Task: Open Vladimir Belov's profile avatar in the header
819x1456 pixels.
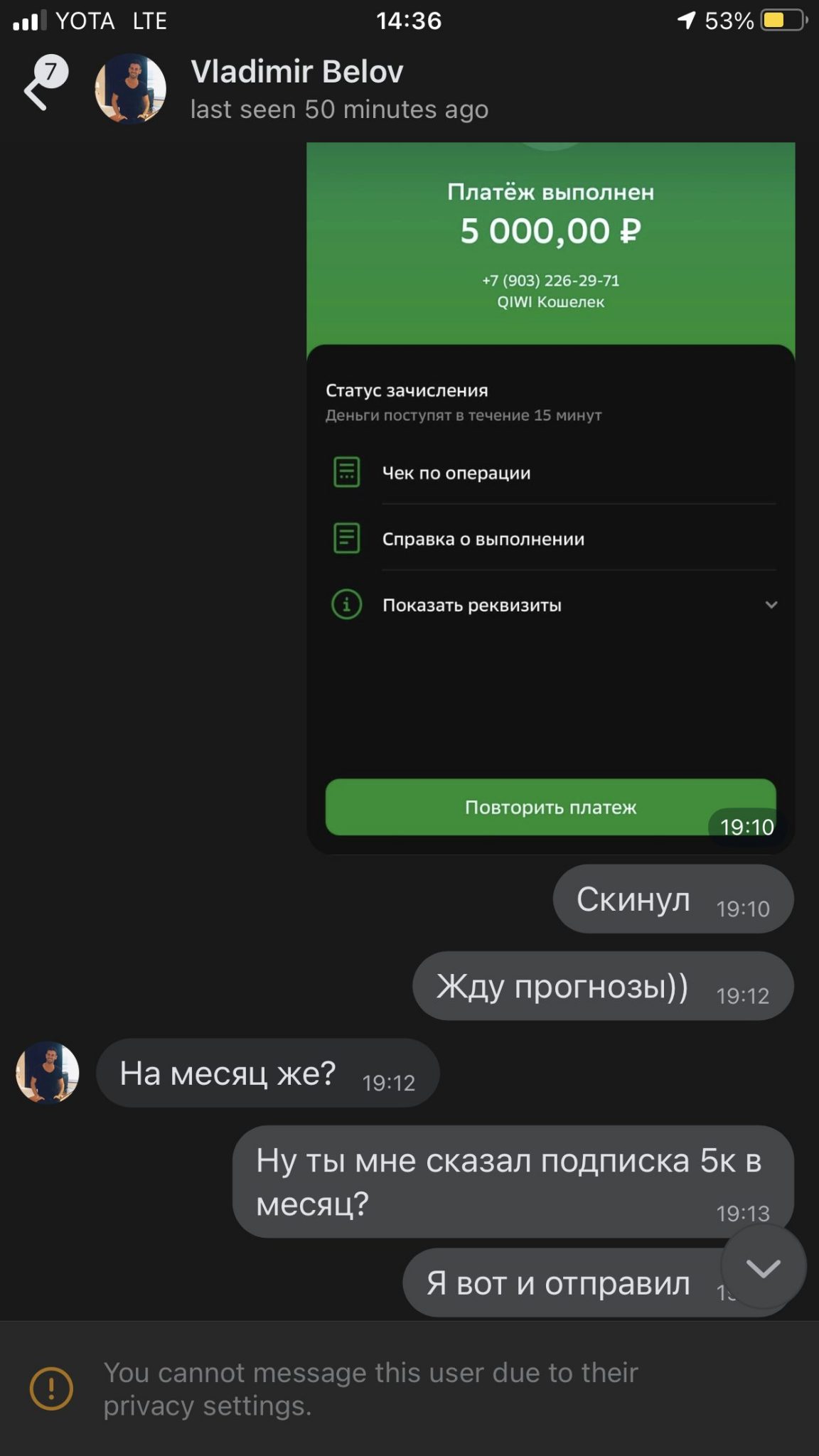Action: point(131,89)
